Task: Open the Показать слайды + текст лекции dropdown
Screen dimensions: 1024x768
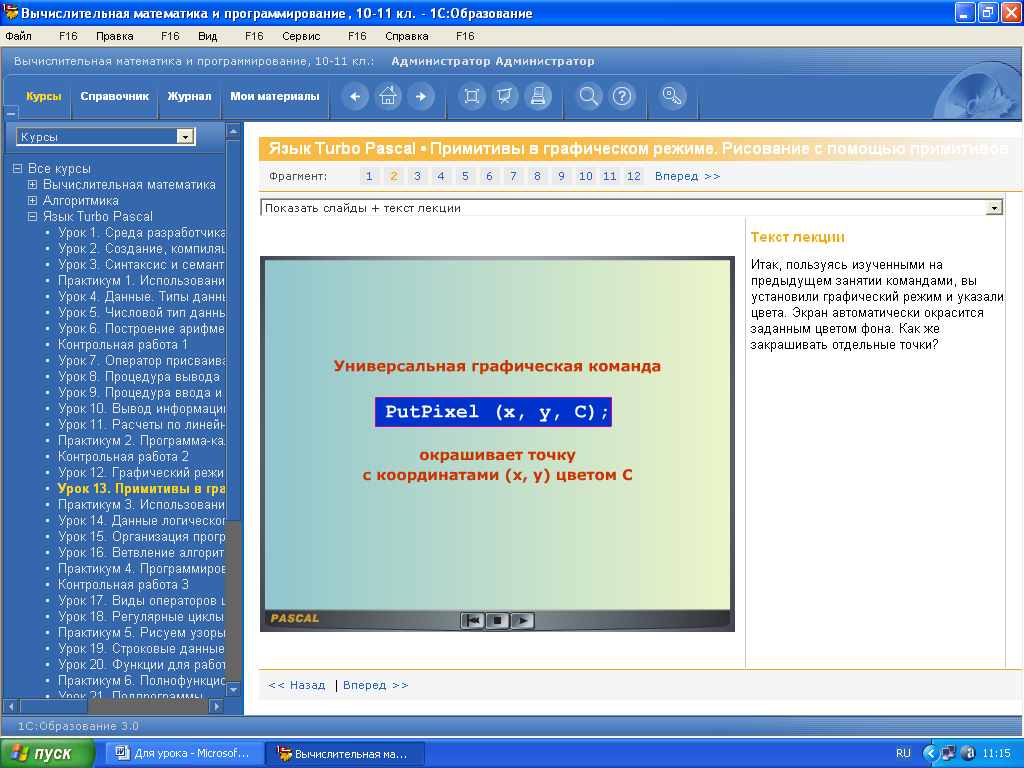Action: (994, 208)
